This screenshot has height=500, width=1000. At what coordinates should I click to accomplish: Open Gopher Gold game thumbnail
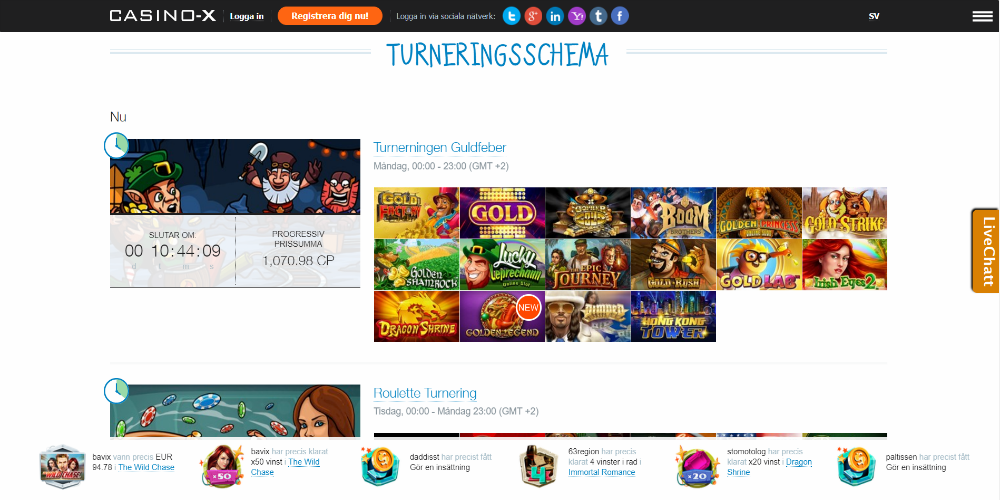tap(587, 213)
